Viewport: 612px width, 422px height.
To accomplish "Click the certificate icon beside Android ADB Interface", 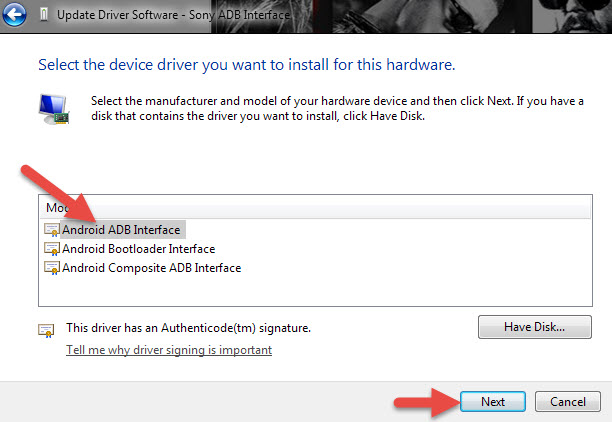I will coord(52,229).
